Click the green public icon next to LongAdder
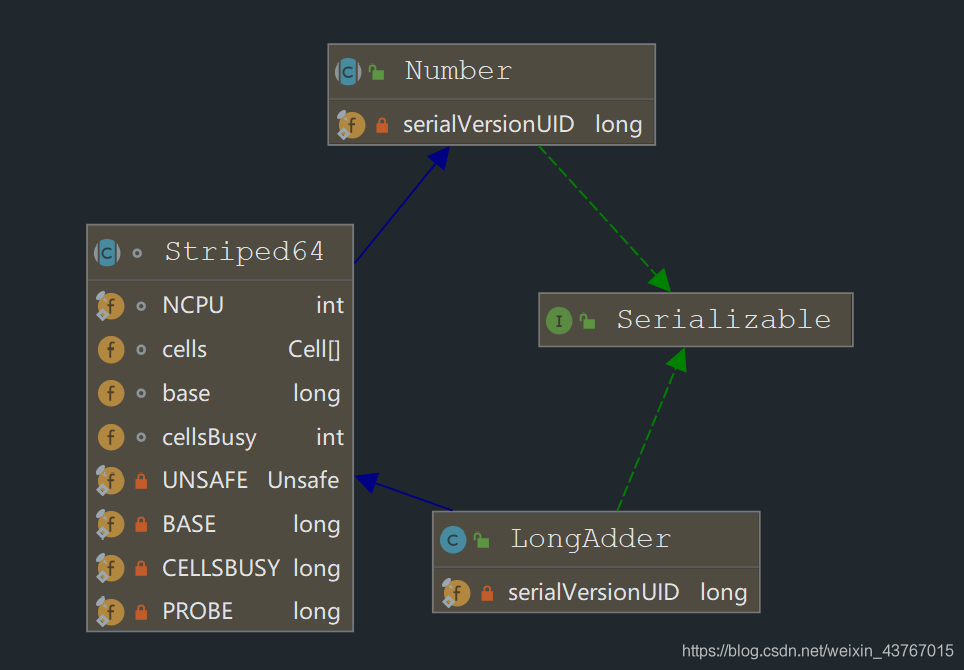The image size is (964, 670). (481, 540)
